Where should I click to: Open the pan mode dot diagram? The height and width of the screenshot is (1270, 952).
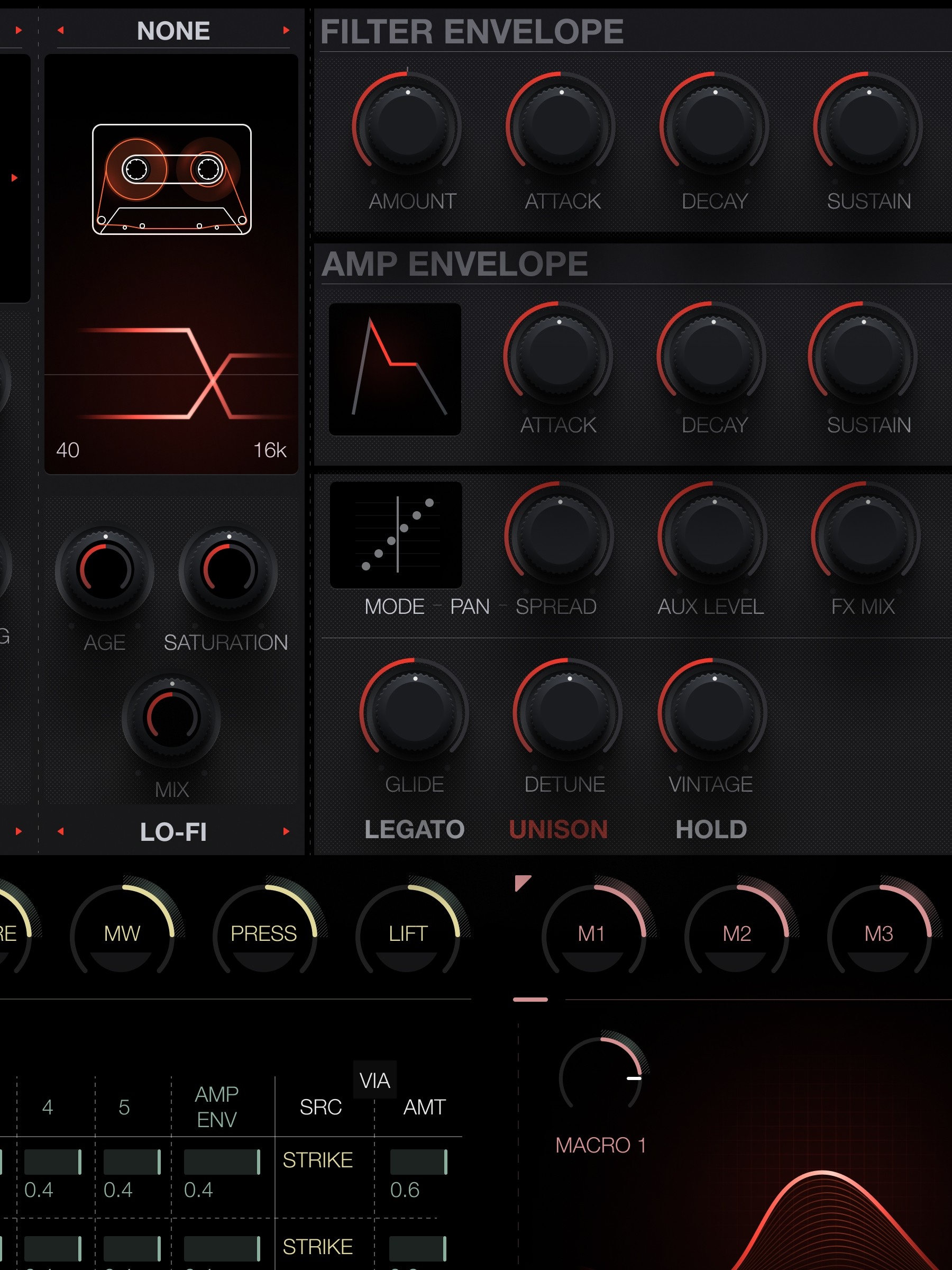tap(396, 534)
